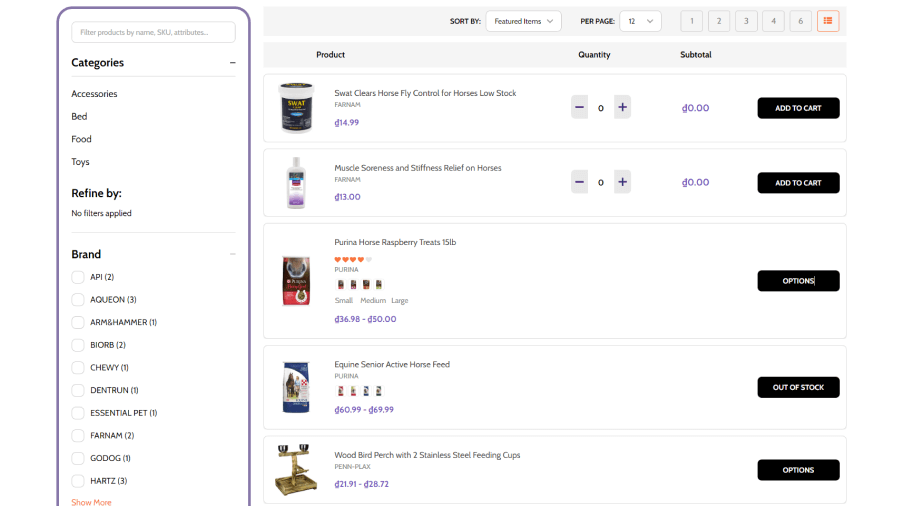Open the Accessories category
This screenshot has width=906, height=506.
[x=94, y=94]
